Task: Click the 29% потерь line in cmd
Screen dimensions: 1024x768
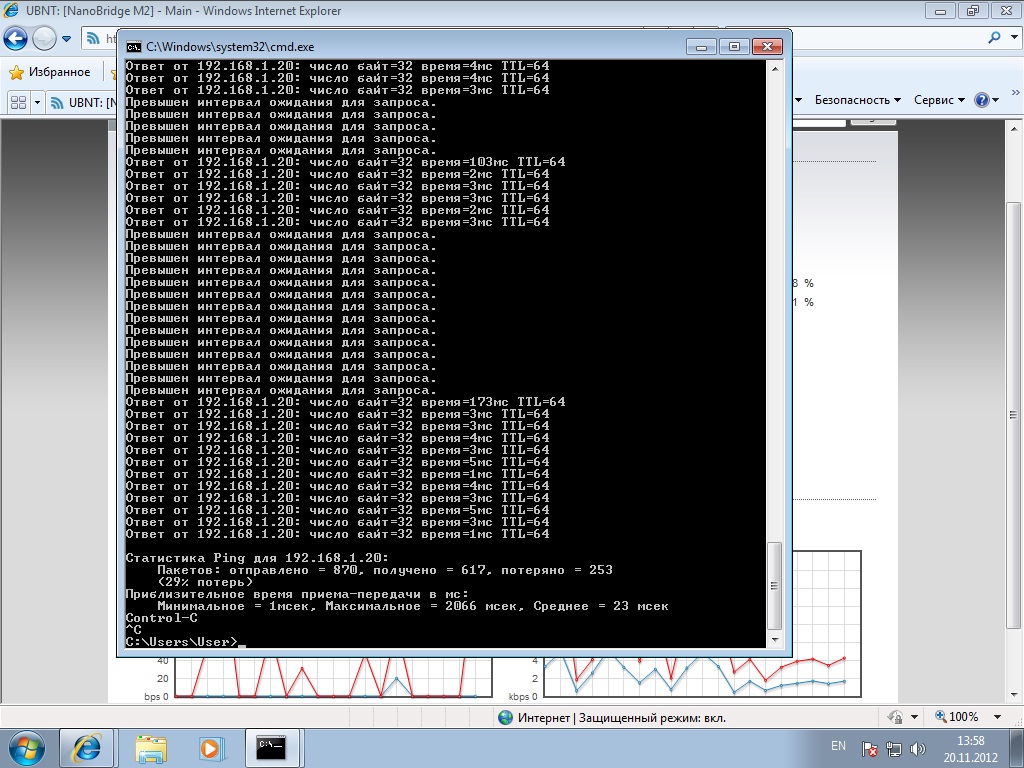Action: (x=204, y=583)
